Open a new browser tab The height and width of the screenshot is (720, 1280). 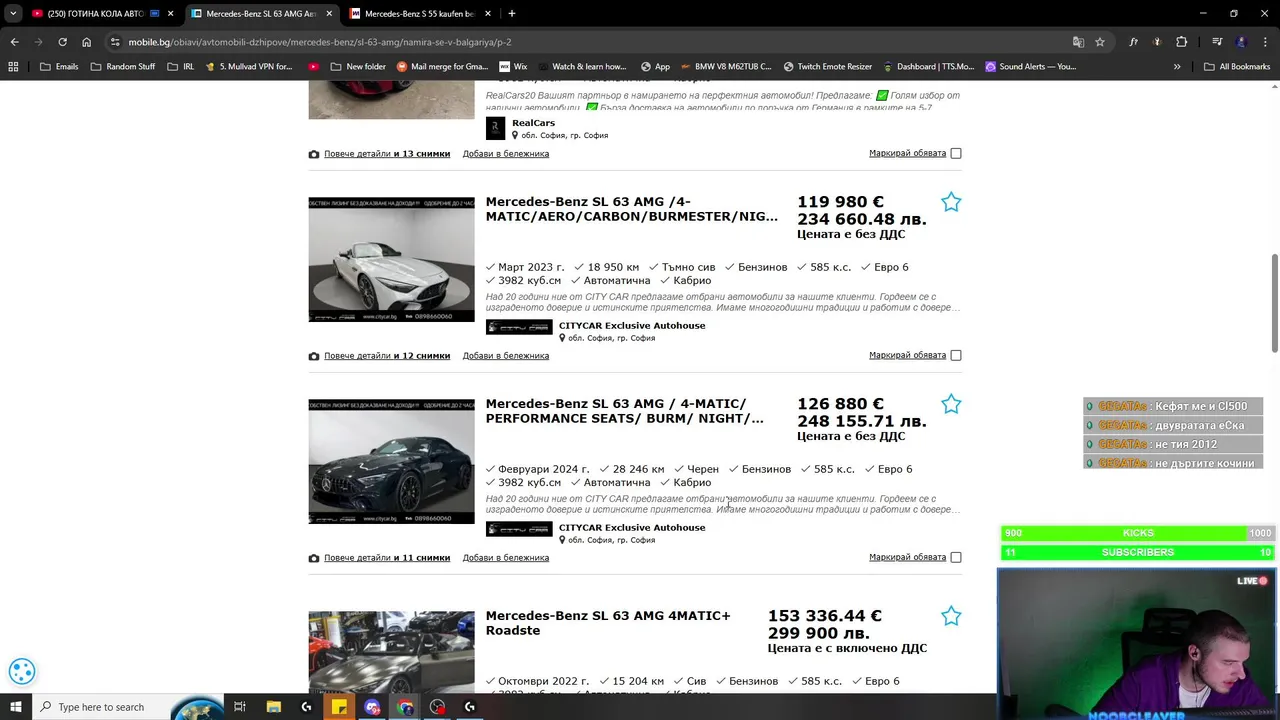[x=512, y=14]
